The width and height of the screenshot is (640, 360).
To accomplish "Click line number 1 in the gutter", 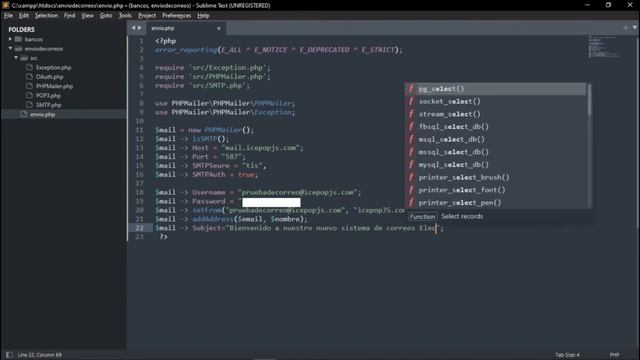I will (141, 41).
